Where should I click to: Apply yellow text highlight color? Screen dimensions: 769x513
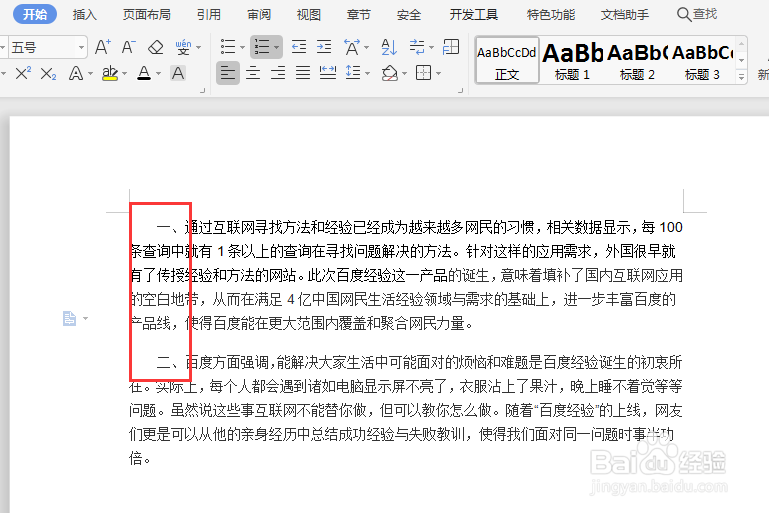click(x=110, y=74)
